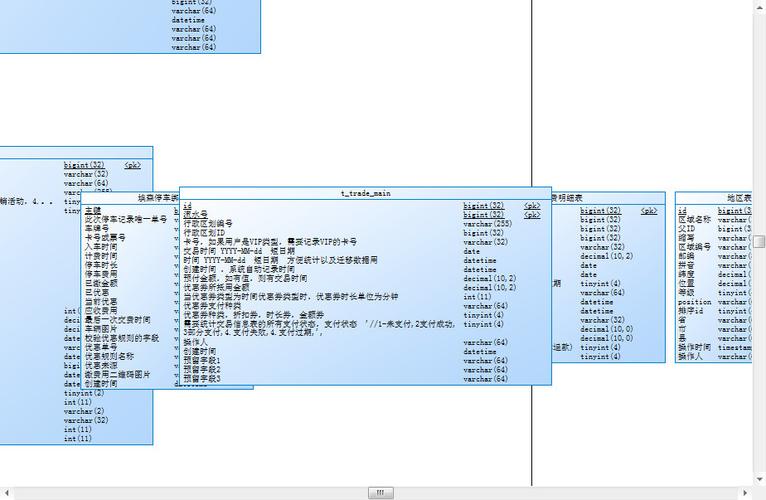The height and width of the screenshot is (500, 766).
Task: Click the '主键' column in parking table
Action: 93,211
